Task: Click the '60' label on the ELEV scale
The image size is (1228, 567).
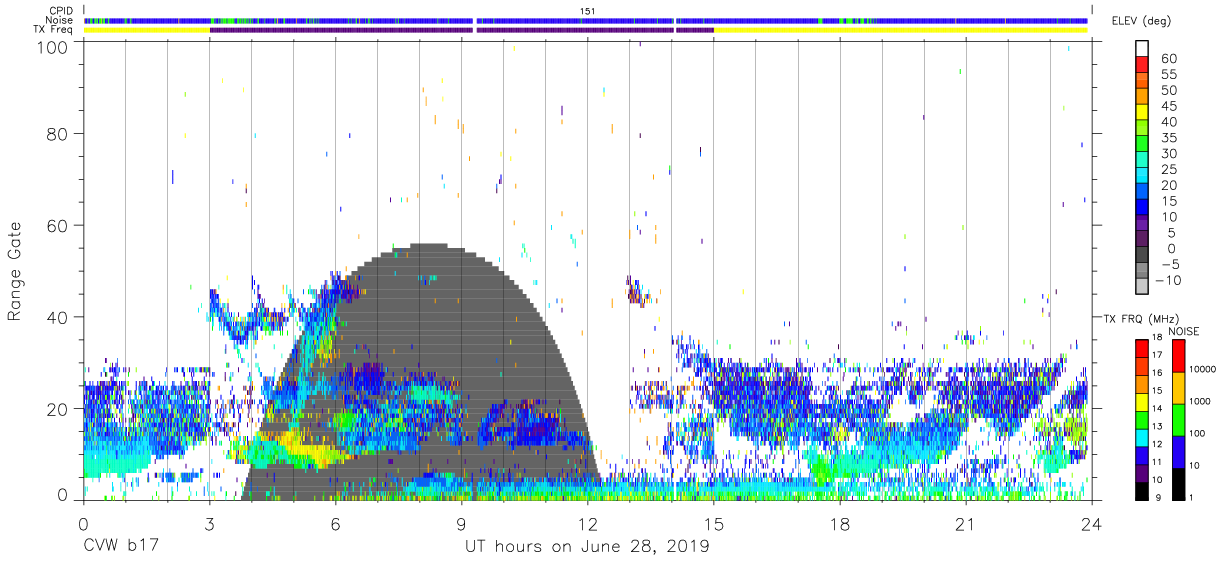Action: click(1168, 59)
